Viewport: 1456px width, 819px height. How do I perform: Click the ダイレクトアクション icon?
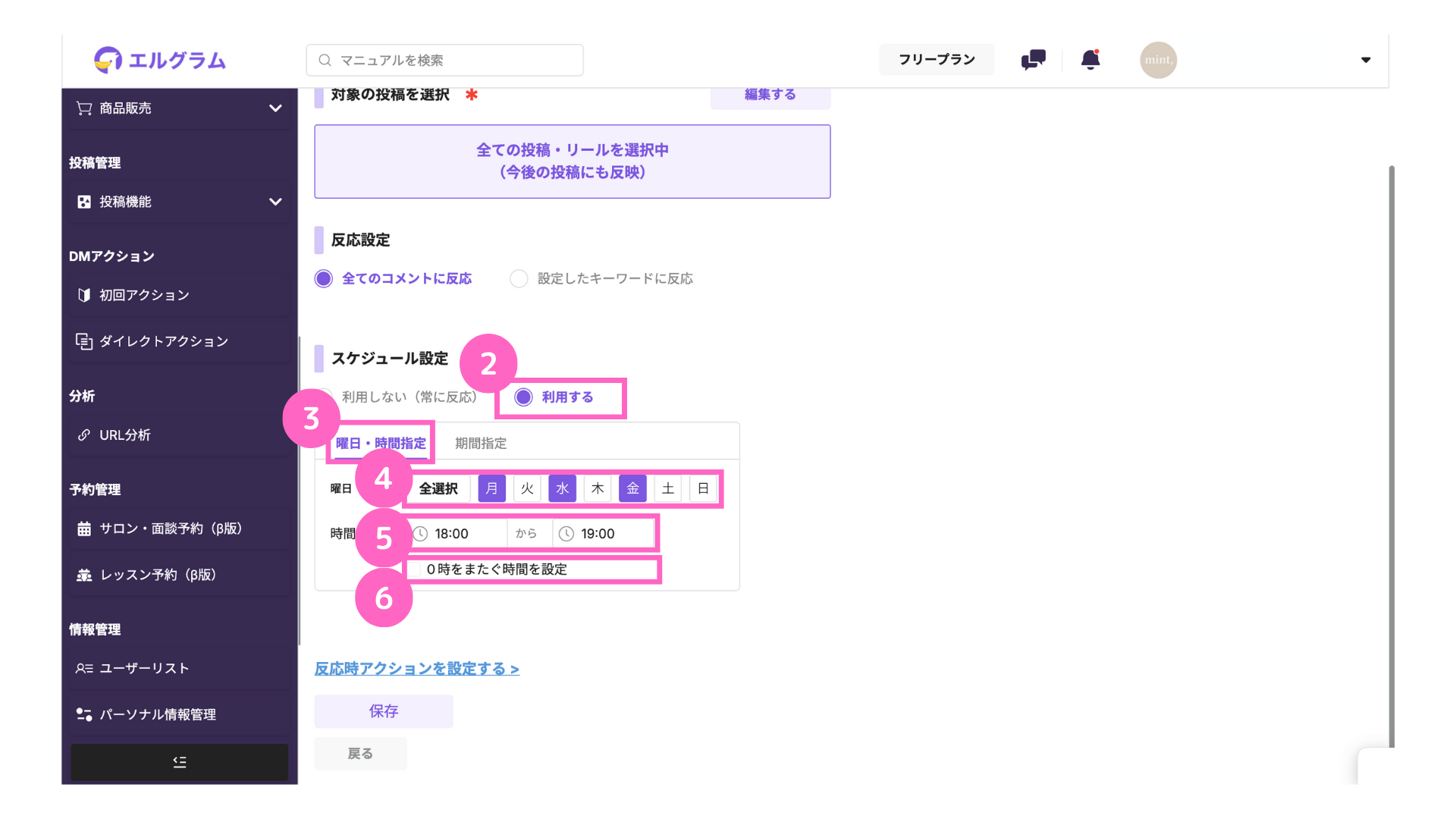point(84,341)
